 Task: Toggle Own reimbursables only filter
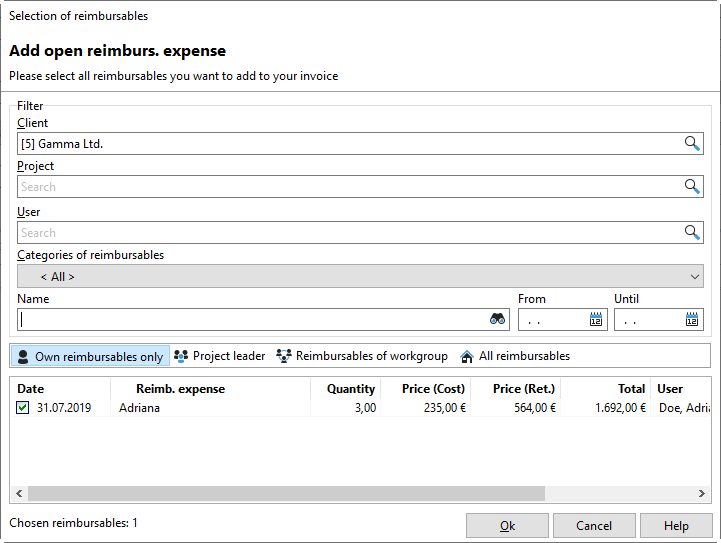click(x=90, y=356)
